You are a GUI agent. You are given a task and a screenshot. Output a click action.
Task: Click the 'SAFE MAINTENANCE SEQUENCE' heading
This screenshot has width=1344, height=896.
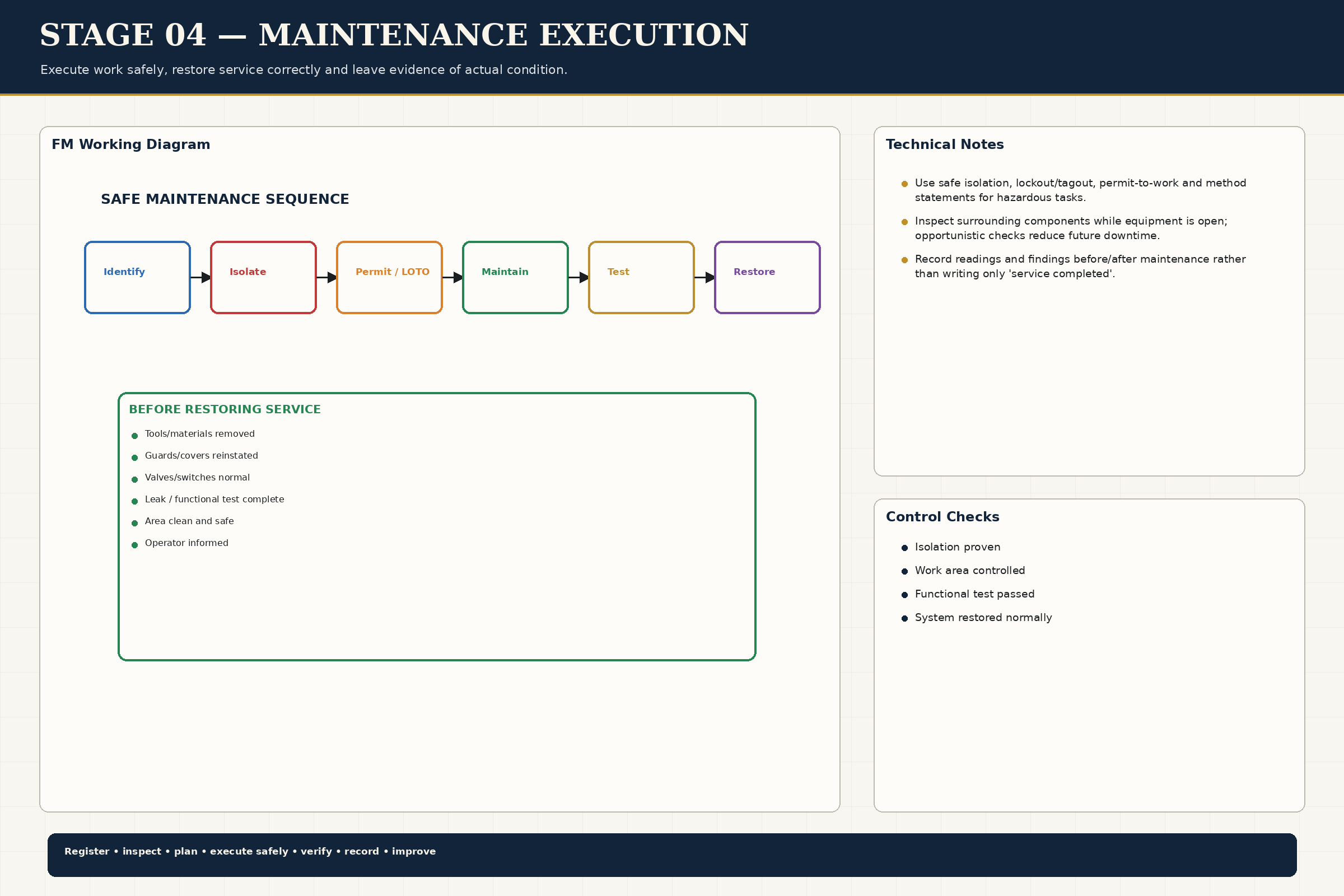[225, 199]
